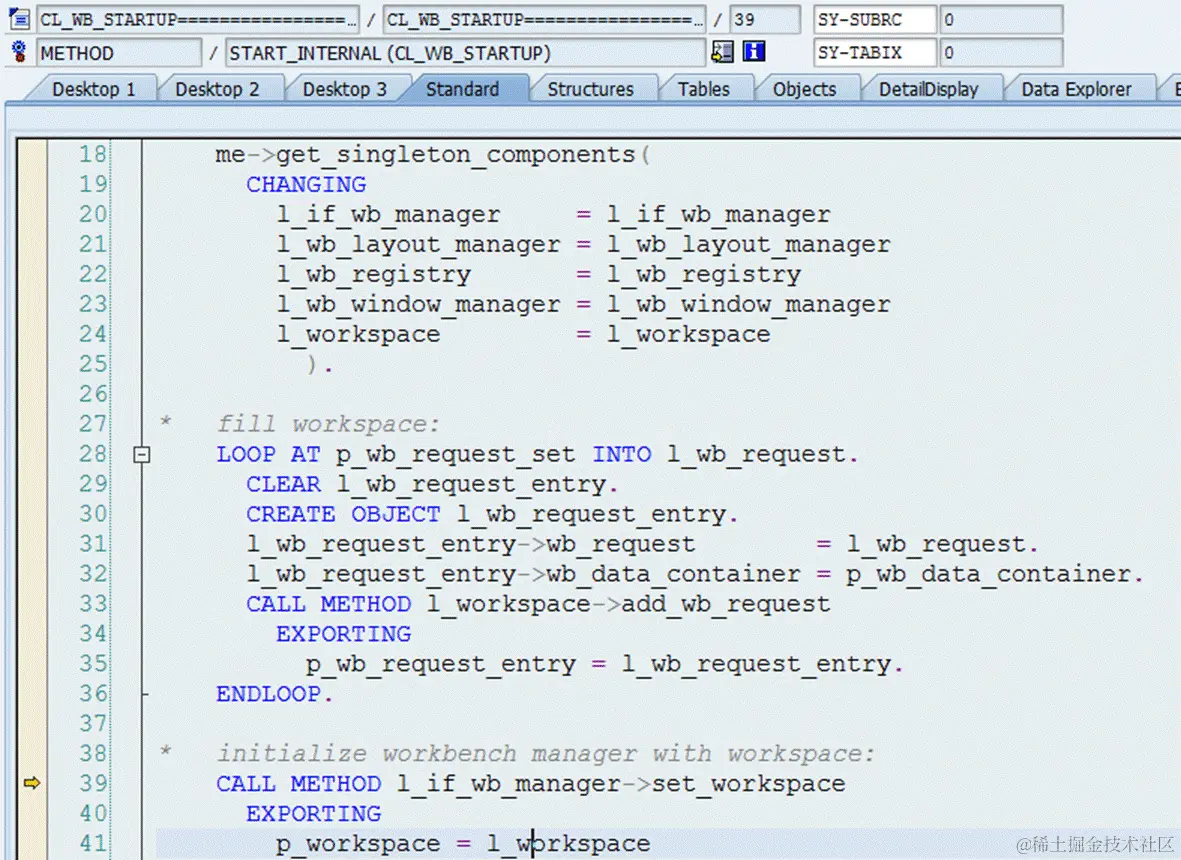Click 'l_workspace' parameter on line 24
The height and width of the screenshot is (860, 1181).
click(359, 335)
